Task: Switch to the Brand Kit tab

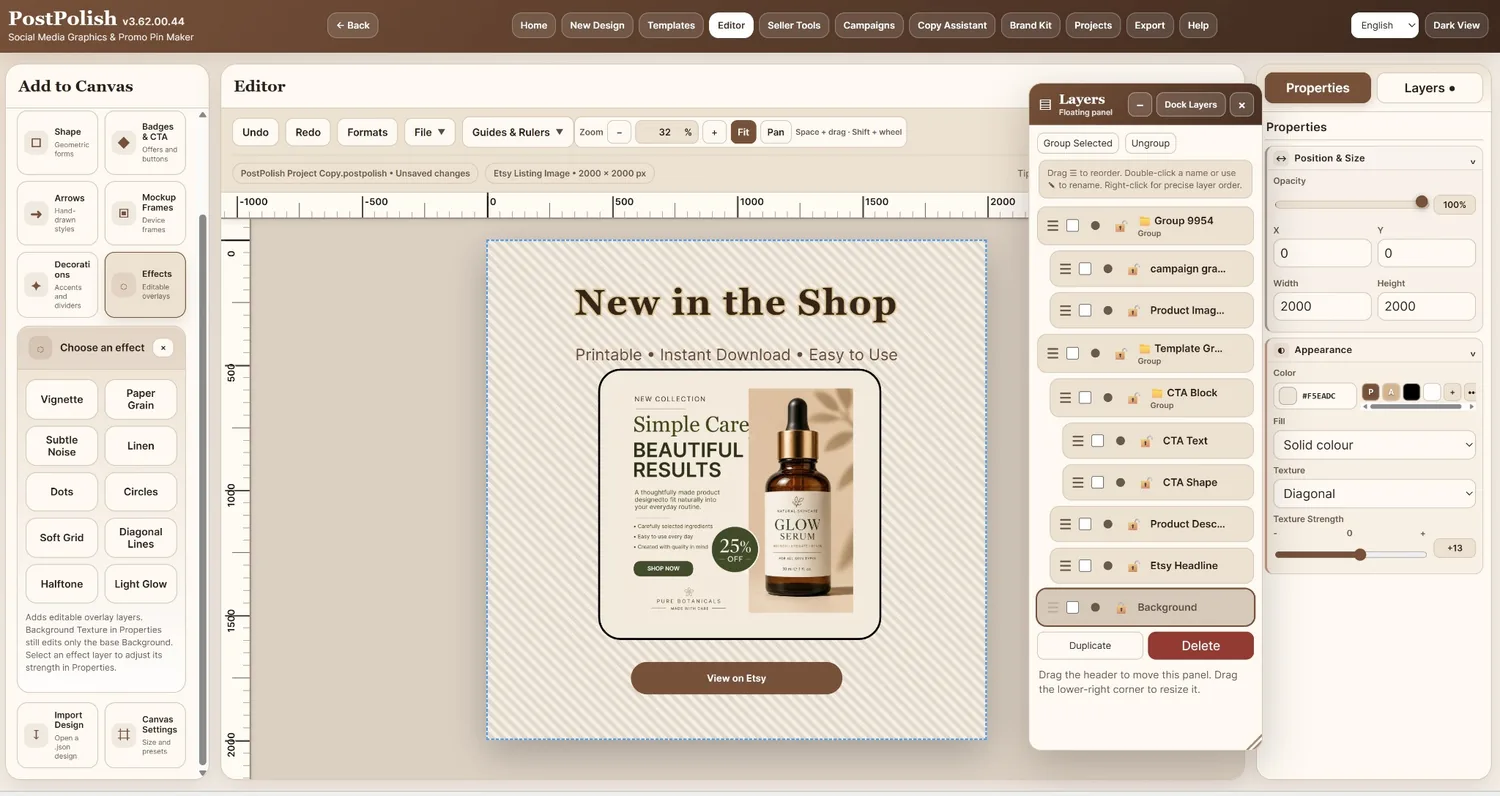Action: [1030, 25]
